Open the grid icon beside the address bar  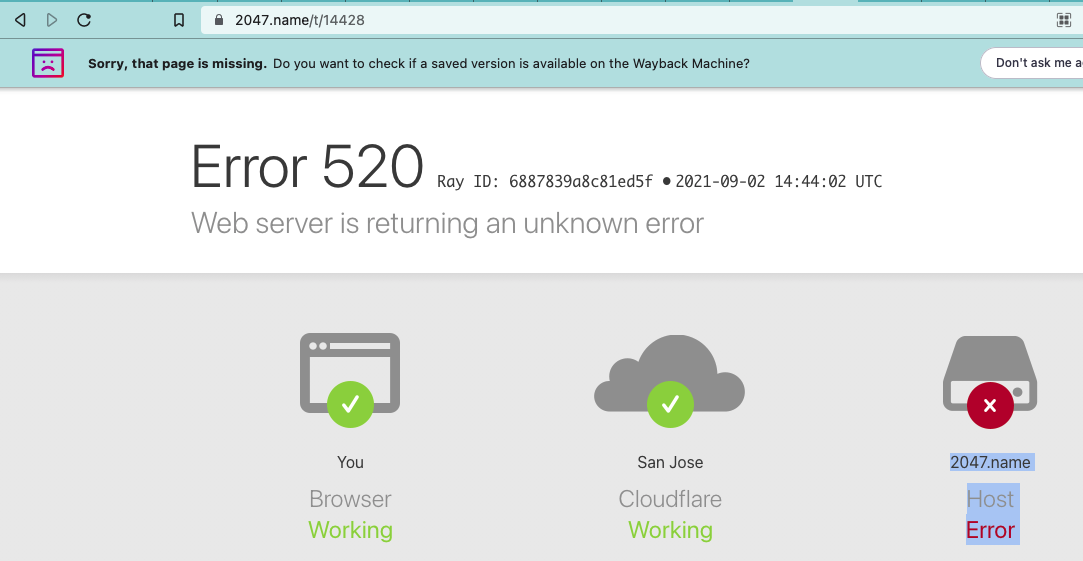[1064, 20]
